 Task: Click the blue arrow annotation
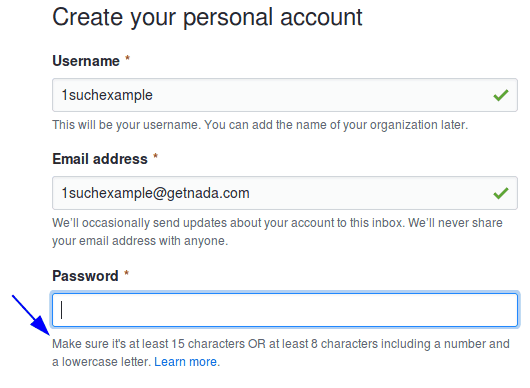point(31,315)
